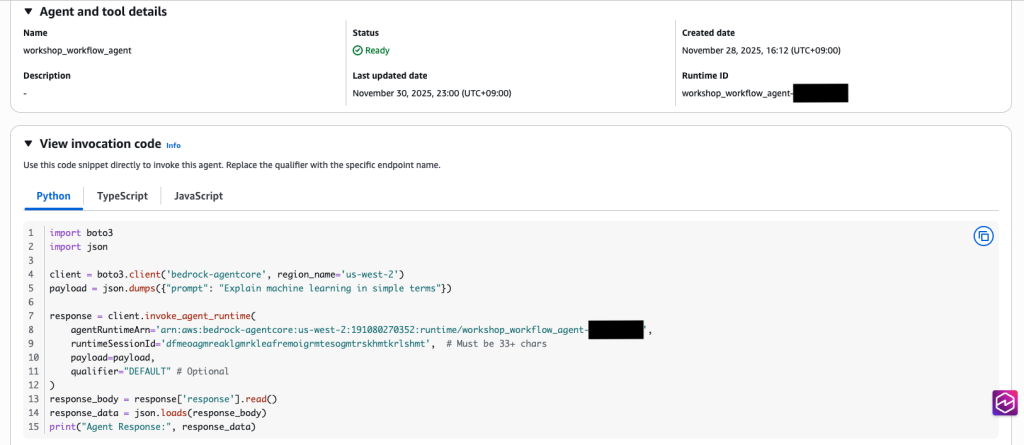Click the Last updated date value
The width and height of the screenshot is (1024, 445).
[x=431, y=94]
